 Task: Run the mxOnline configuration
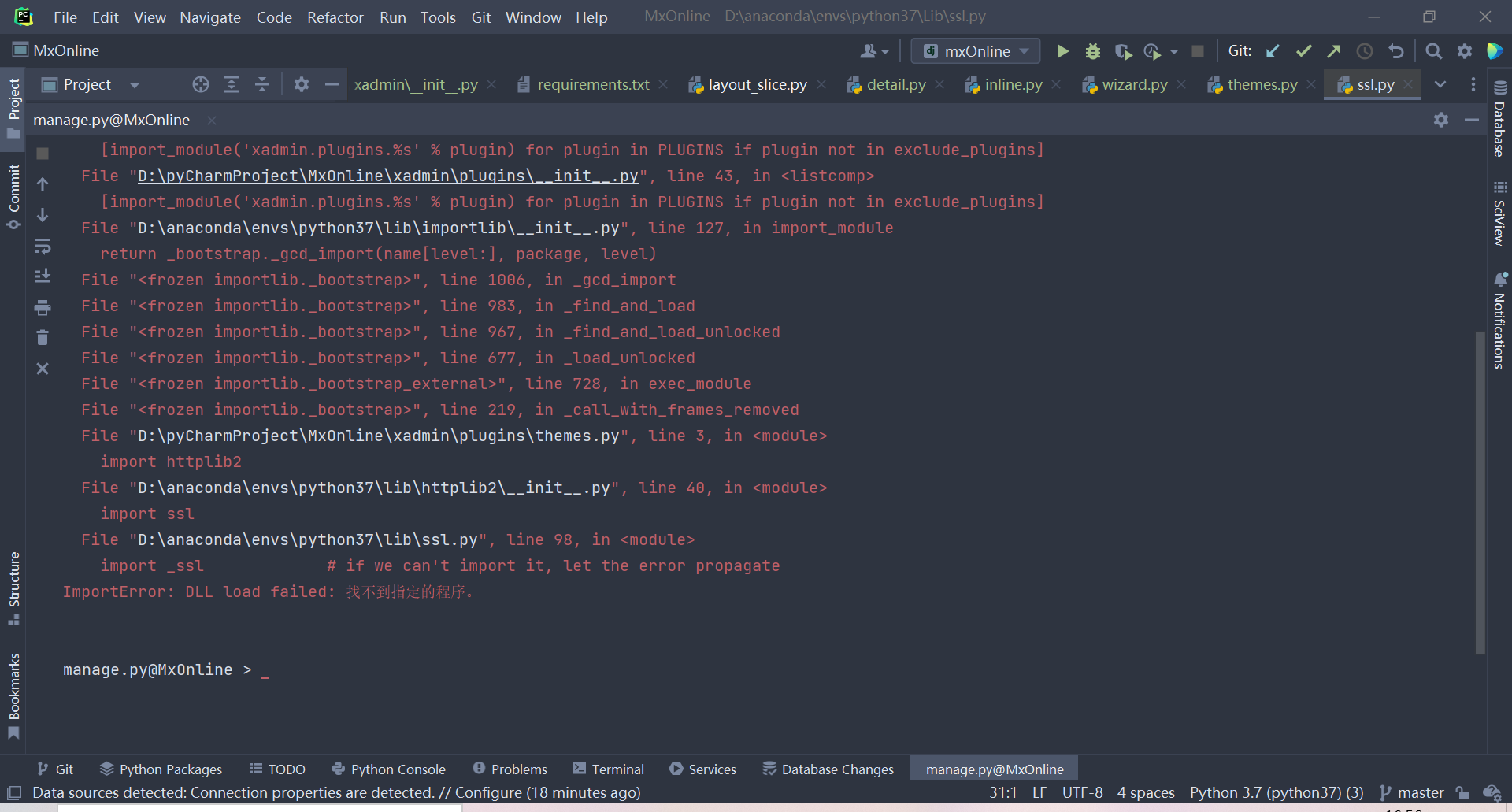click(1062, 51)
